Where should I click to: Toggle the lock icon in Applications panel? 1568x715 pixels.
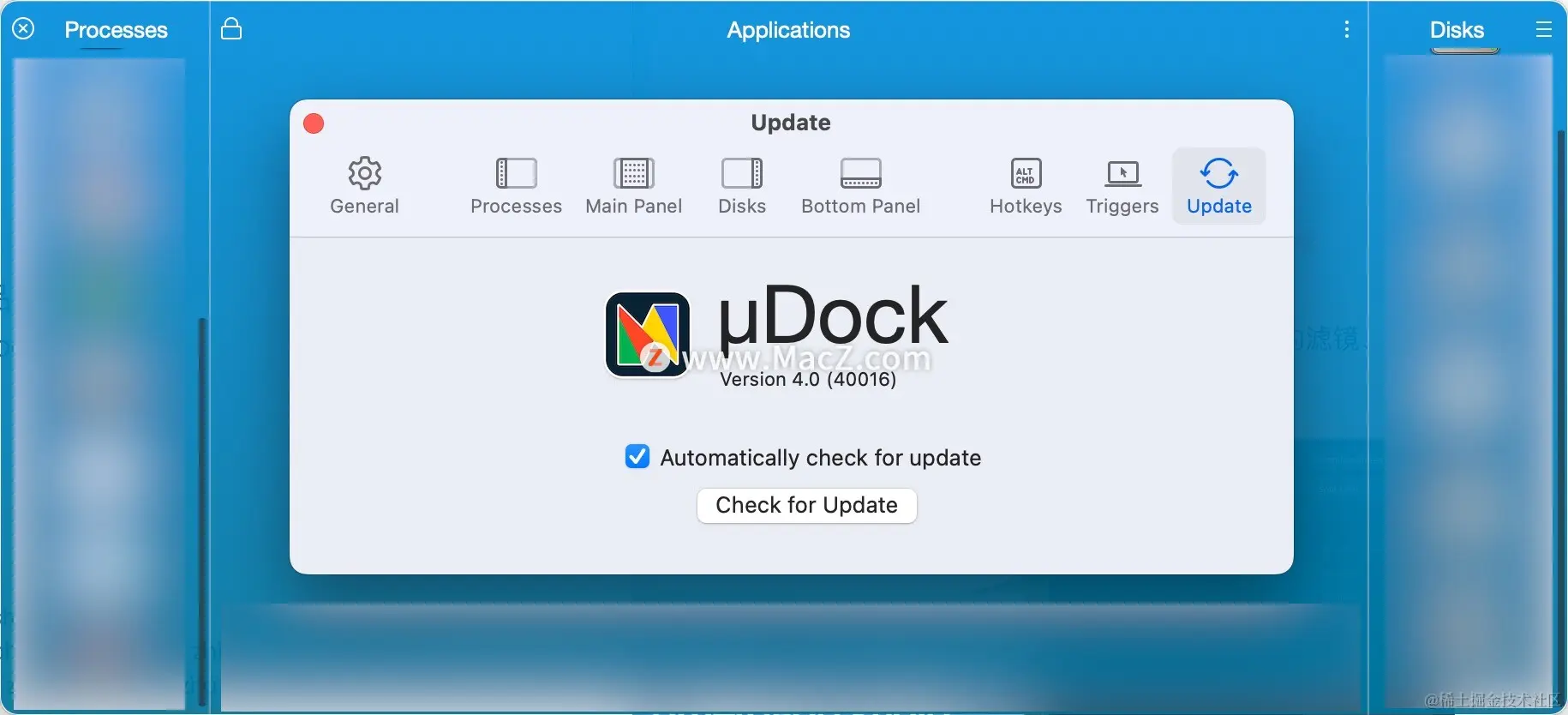pyautogui.click(x=231, y=28)
